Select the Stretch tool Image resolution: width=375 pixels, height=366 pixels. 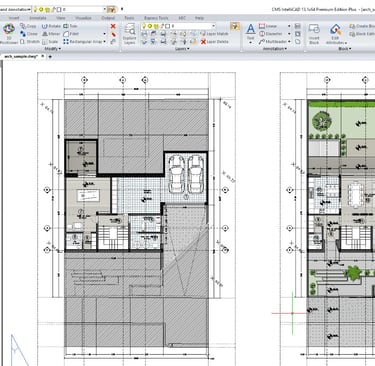(30, 42)
